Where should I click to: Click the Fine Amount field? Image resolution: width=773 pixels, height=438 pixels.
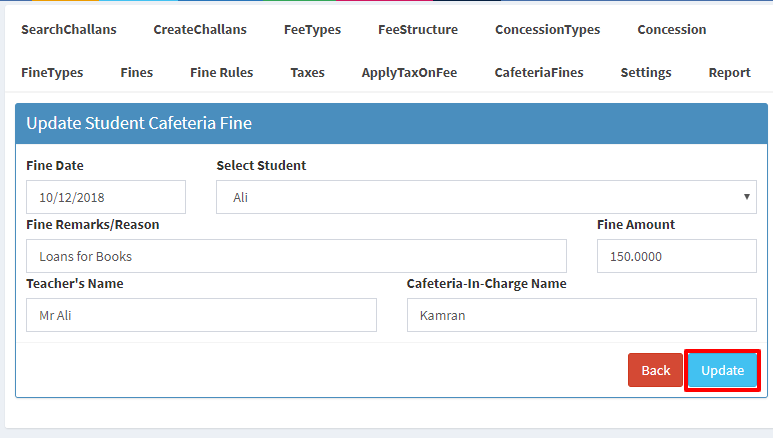click(676, 256)
